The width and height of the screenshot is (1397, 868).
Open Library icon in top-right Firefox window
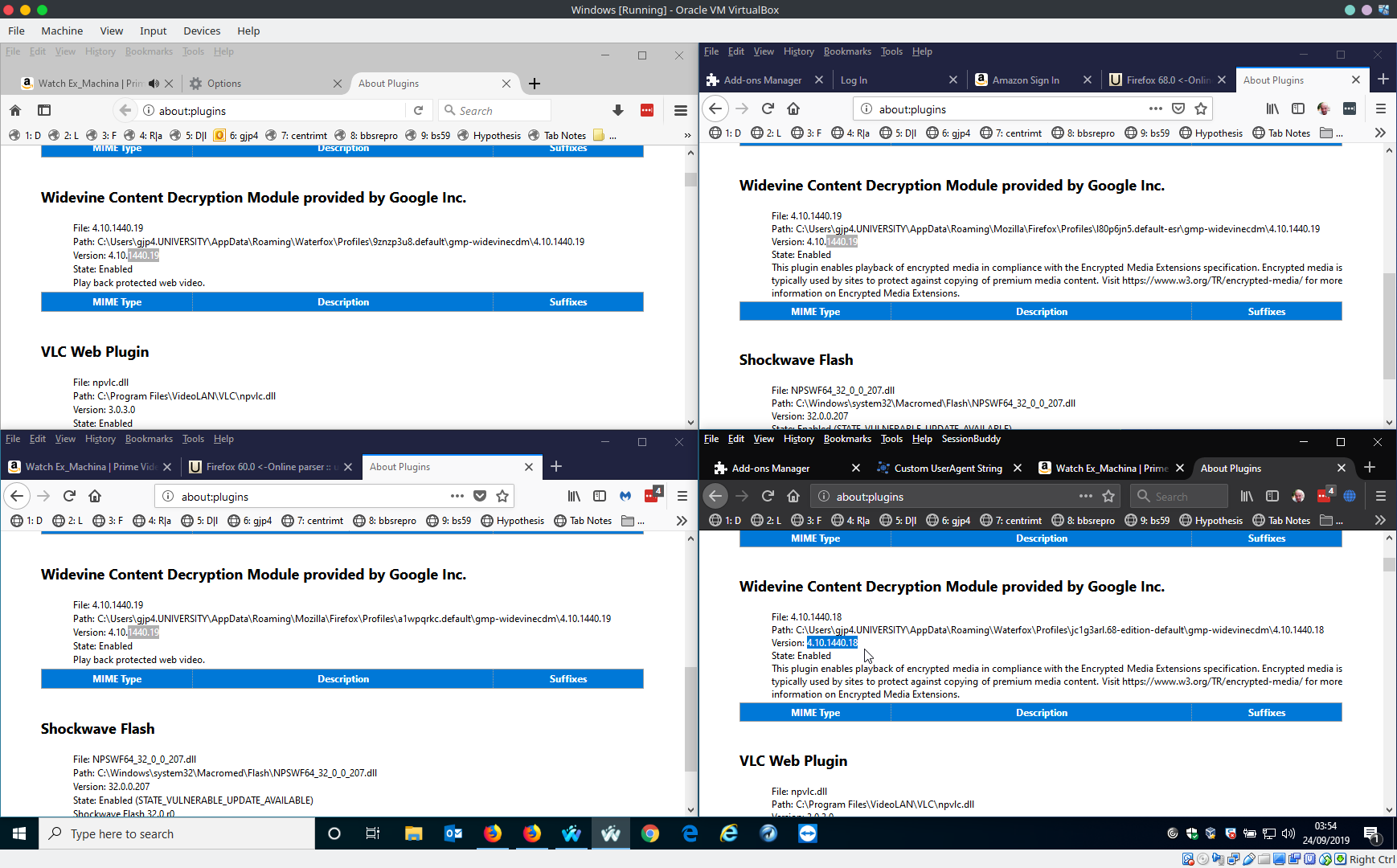(1272, 108)
